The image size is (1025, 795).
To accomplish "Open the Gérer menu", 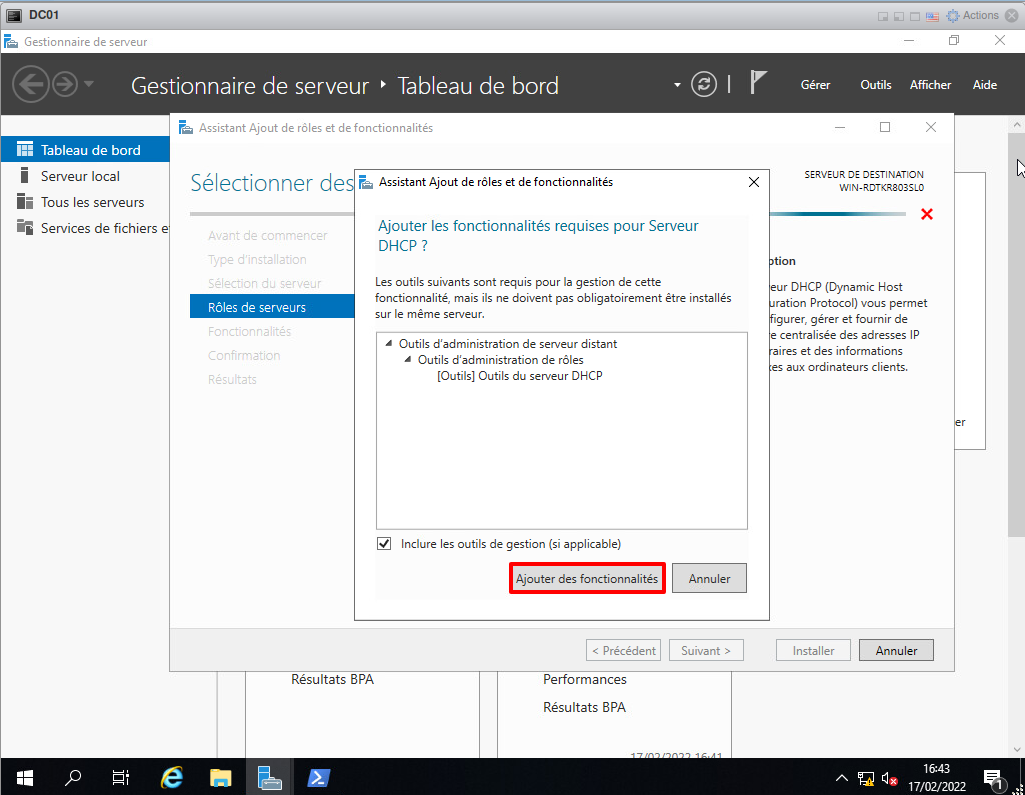I will coord(815,85).
